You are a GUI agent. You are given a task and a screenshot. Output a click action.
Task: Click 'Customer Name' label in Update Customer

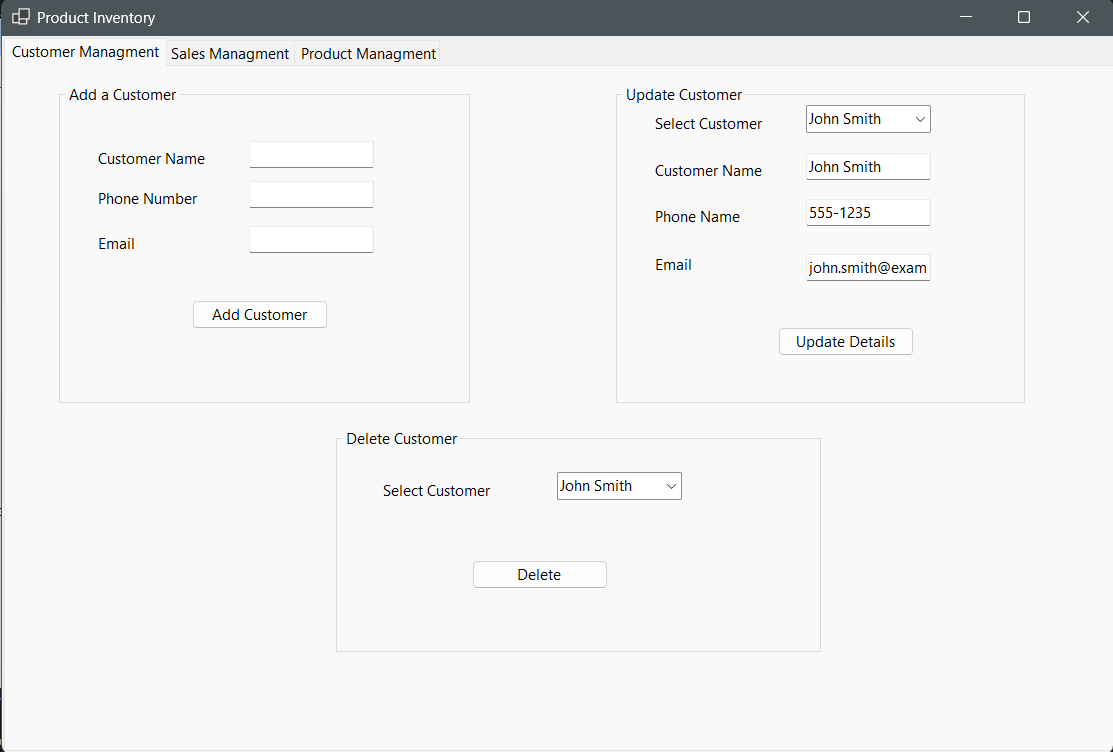pos(708,171)
